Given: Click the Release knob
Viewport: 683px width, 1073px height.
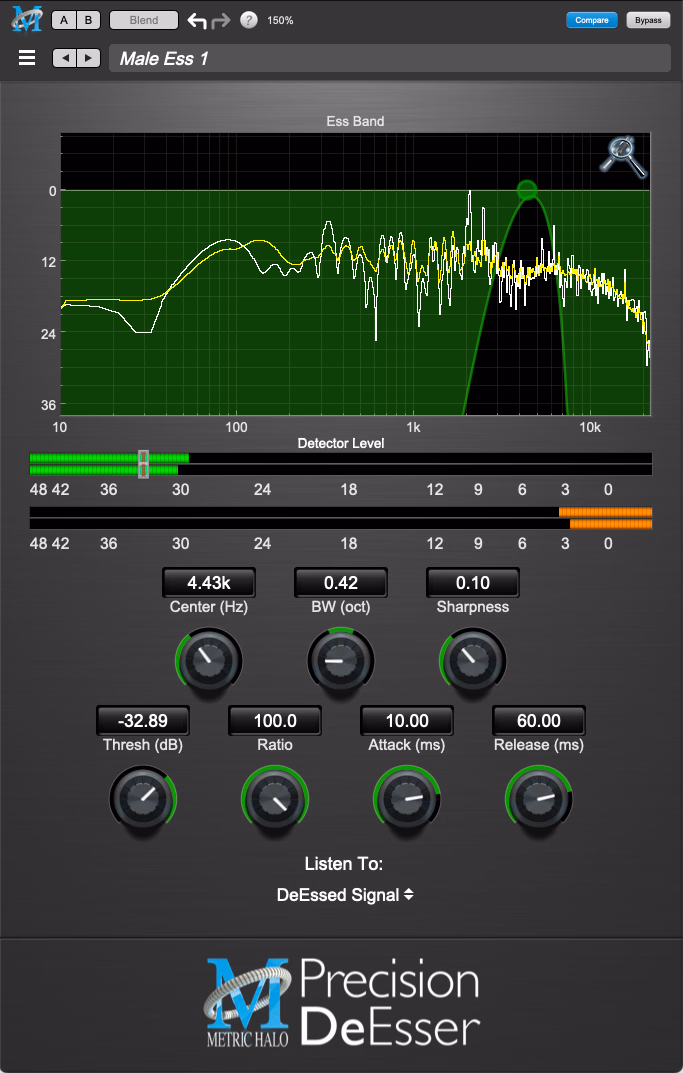Looking at the screenshot, I should (x=539, y=799).
